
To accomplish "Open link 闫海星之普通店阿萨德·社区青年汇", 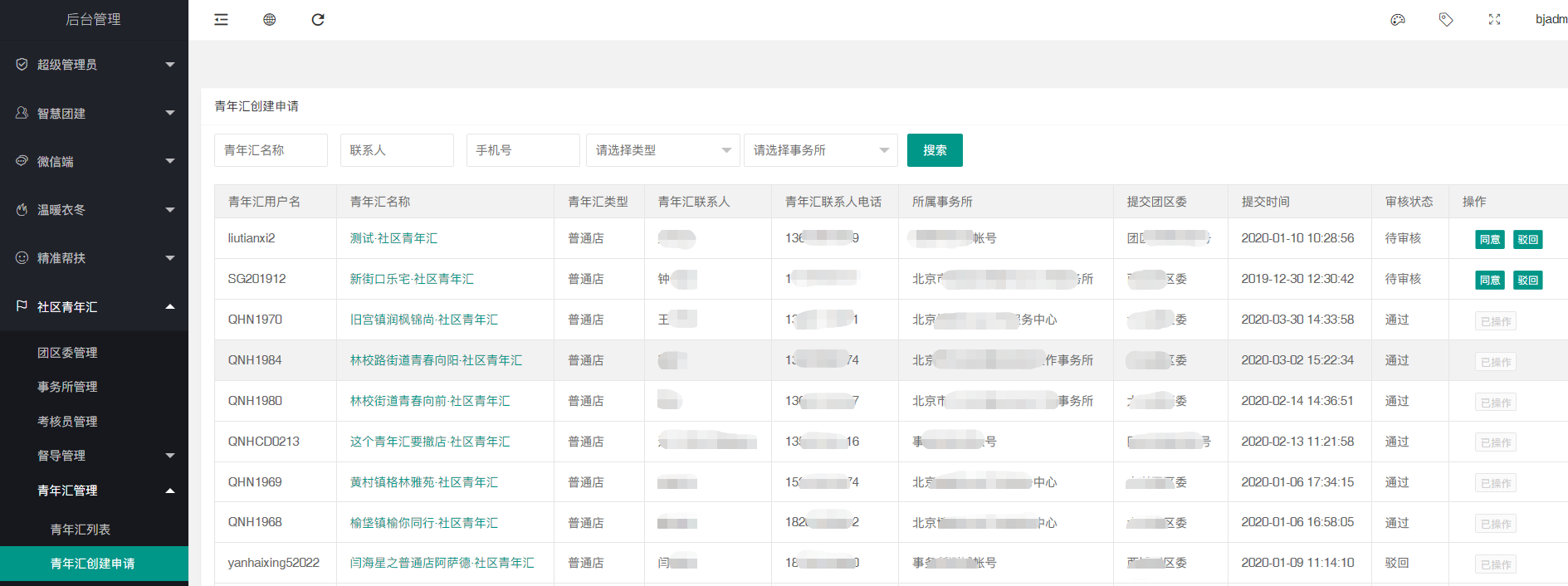I will coord(442,563).
